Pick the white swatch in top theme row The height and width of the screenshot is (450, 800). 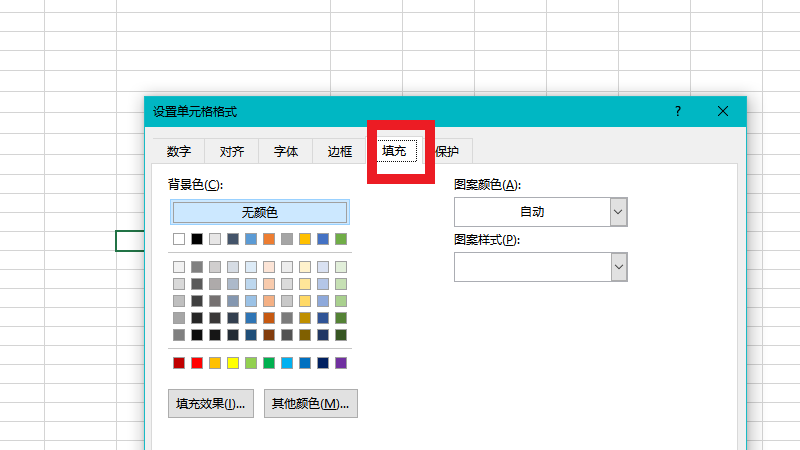click(179, 239)
